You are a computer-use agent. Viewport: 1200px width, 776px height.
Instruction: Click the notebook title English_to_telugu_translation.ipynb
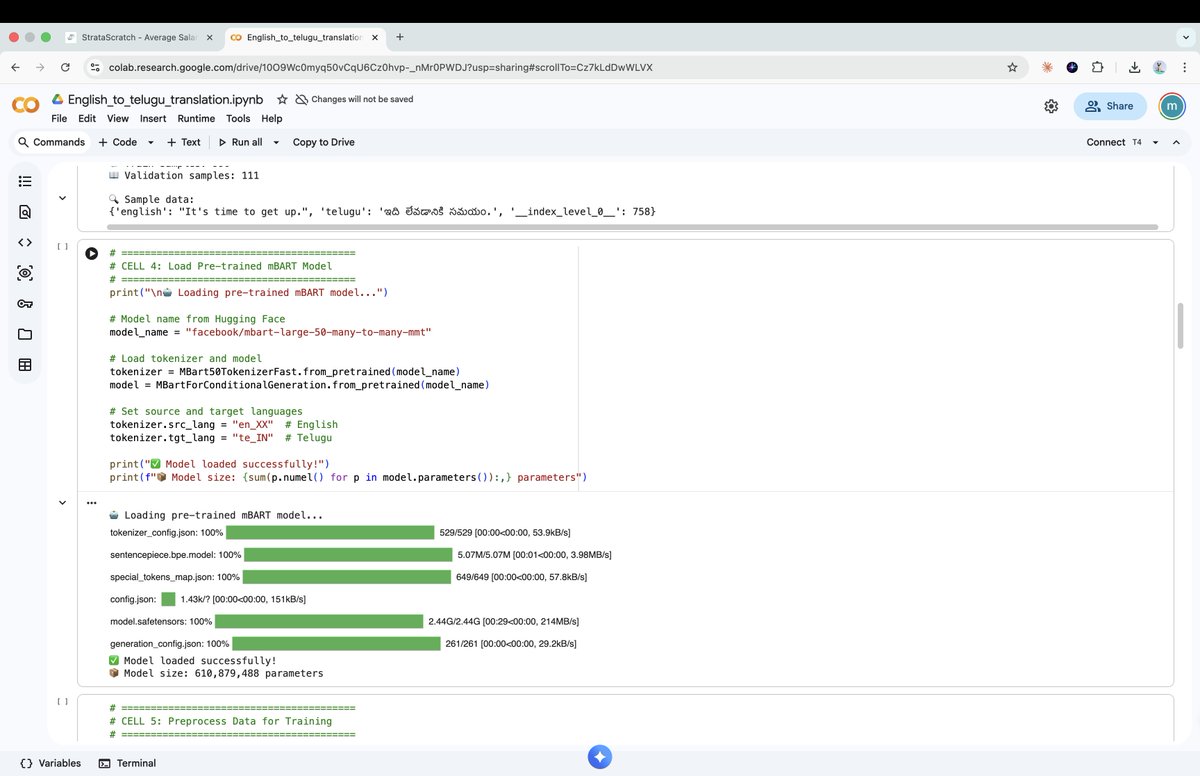point(165,100)
